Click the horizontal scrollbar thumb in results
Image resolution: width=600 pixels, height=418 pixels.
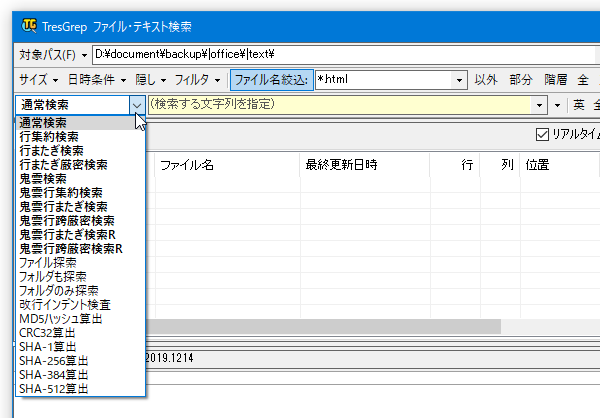[x=323, y=327]
